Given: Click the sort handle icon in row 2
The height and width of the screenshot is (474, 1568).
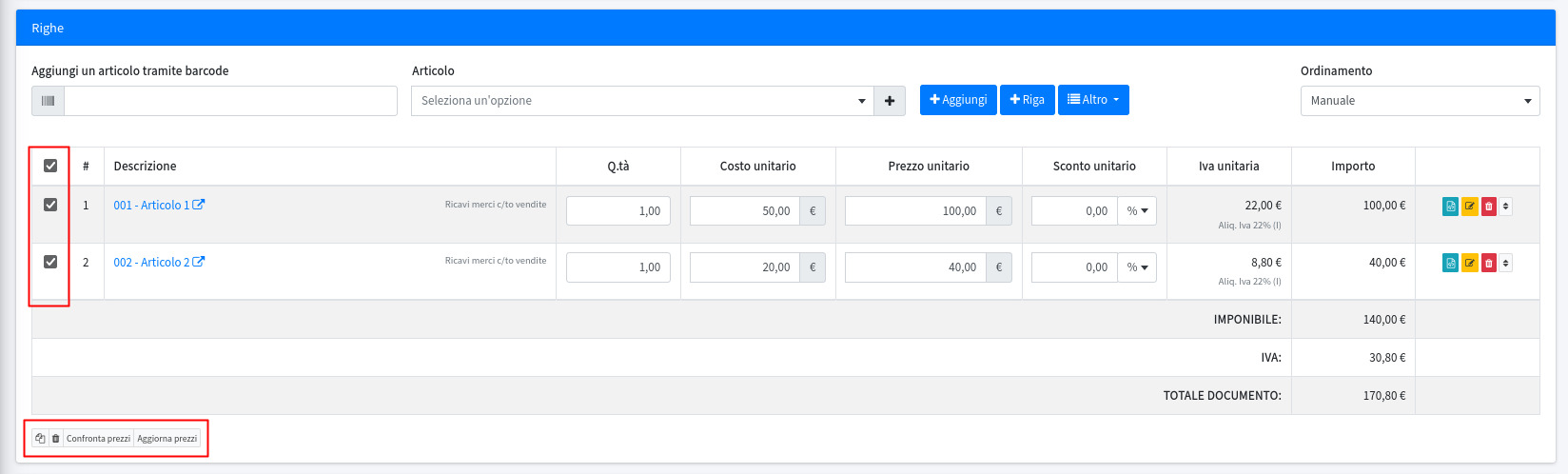Looking at the screenshot, I should [x=1505, y=264].
